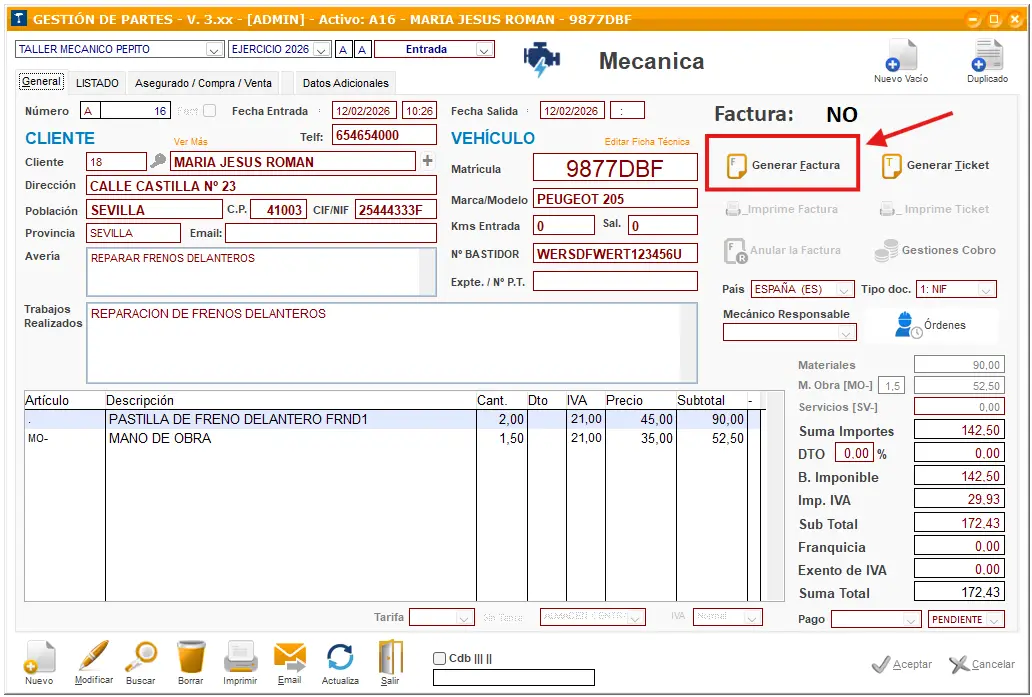Open the Pago method dropdown

click(911, 619)
